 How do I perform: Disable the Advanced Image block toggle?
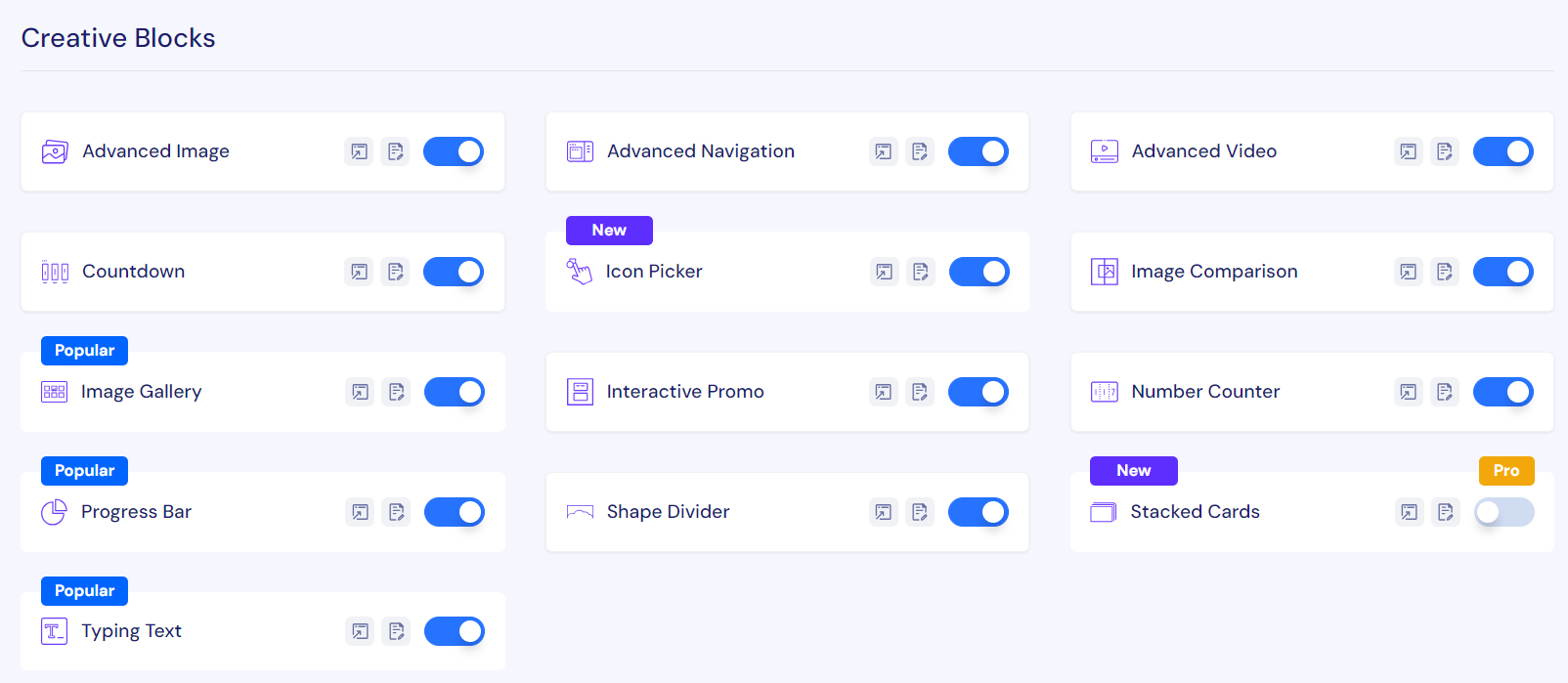454,151
